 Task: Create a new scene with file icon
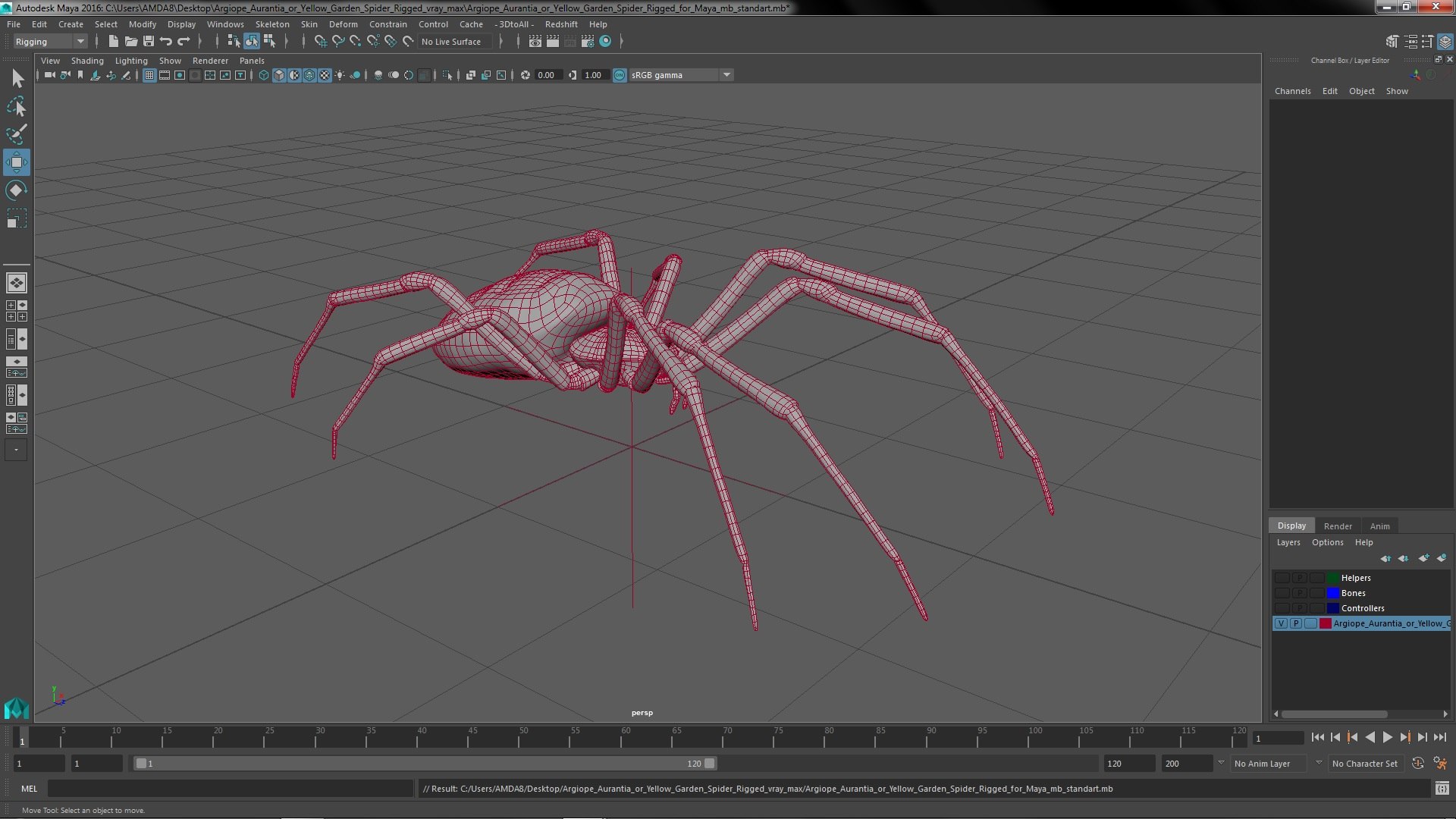(114, 42)
